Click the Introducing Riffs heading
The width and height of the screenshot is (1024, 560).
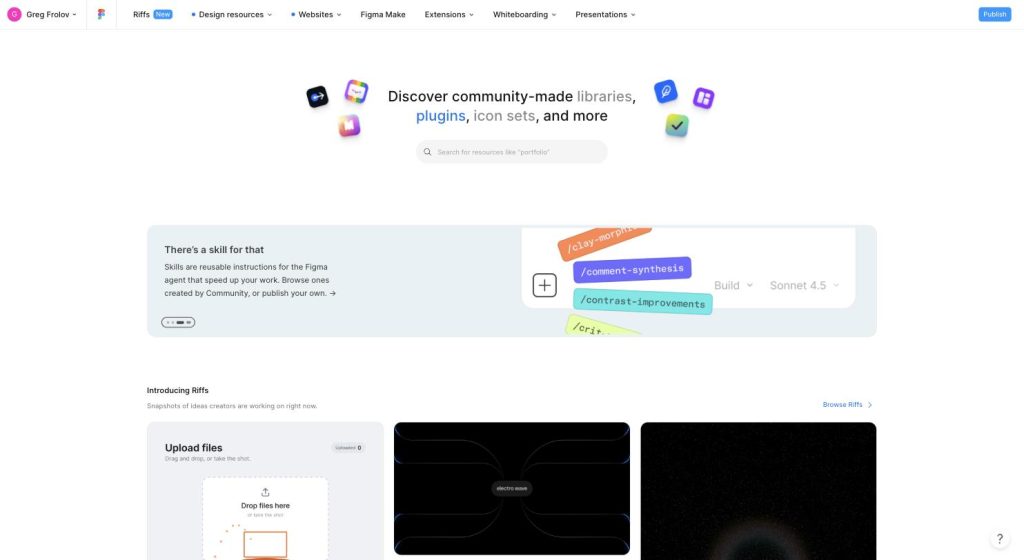pyautogui.click(x=178, y=390)
